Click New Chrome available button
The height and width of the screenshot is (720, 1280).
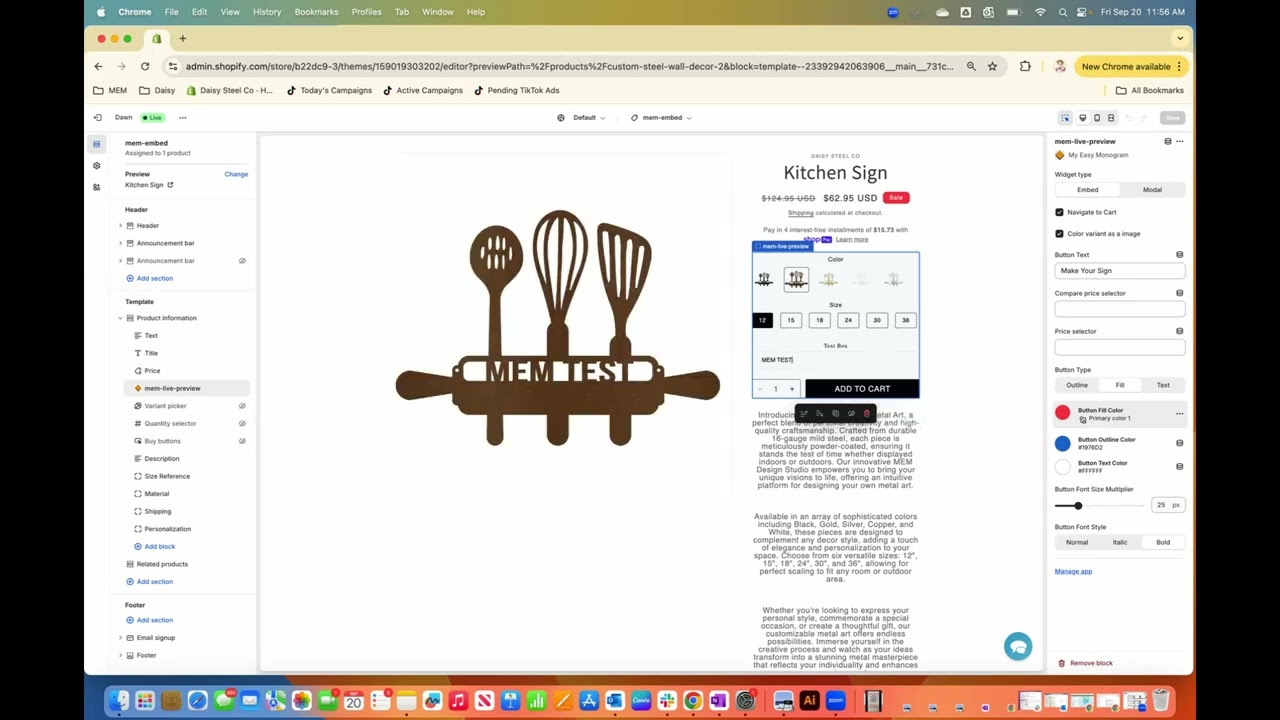pos(1132,66)
